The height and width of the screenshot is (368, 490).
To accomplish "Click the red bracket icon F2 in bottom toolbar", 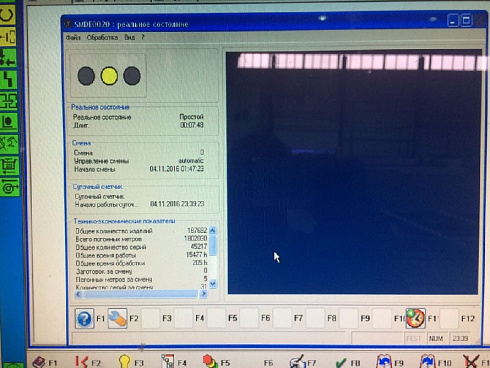I will point(81,362).
